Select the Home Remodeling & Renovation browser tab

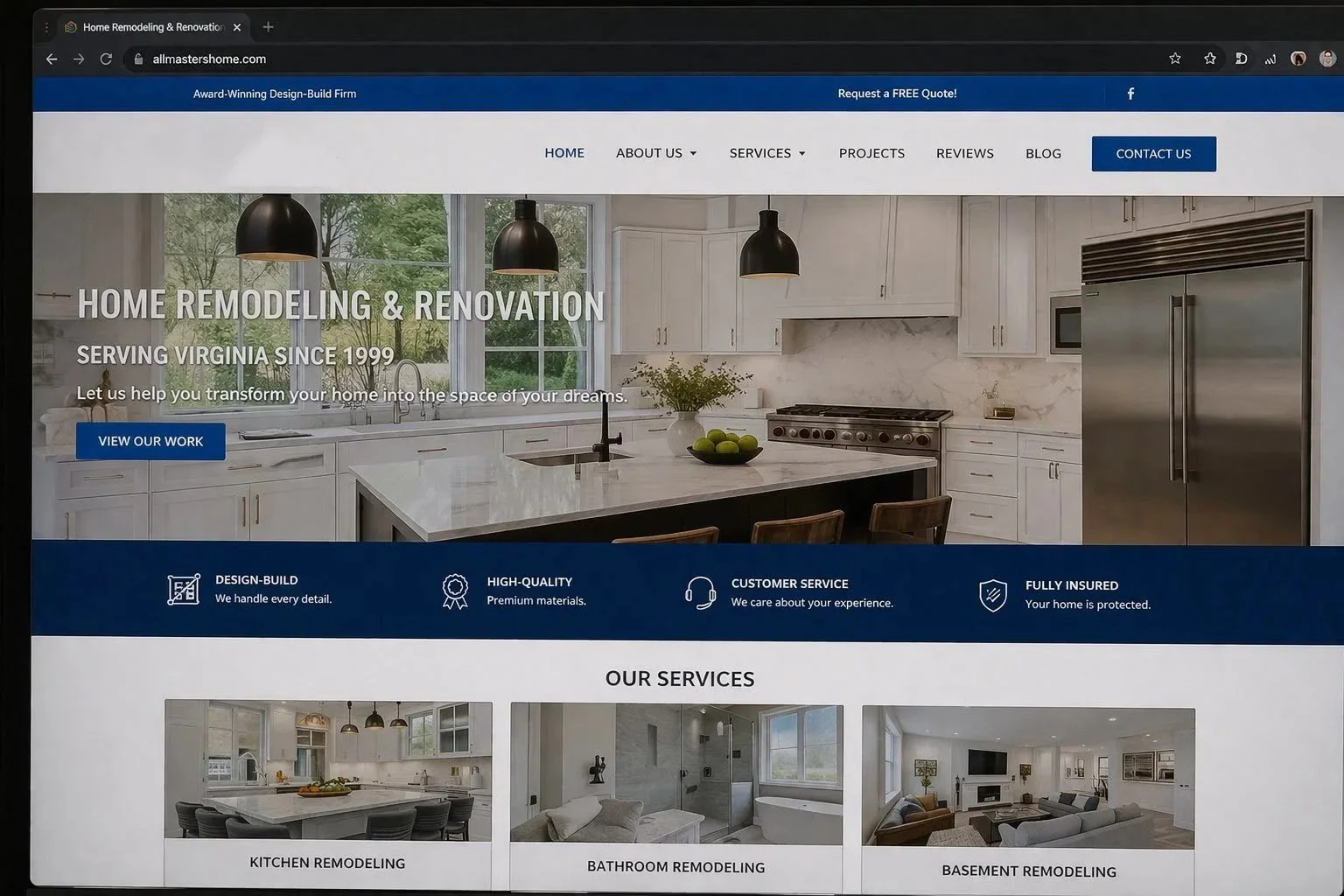tap(149, 26)
